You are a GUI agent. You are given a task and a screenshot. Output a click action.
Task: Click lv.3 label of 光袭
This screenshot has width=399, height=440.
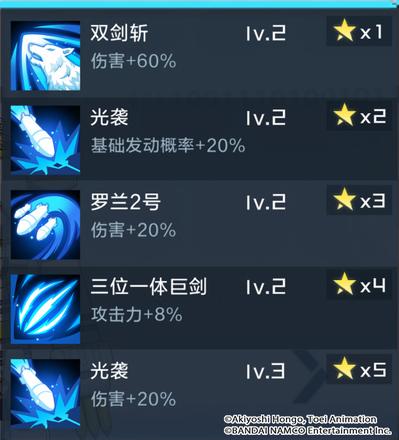pyautogui.click(x=266, y=371)
